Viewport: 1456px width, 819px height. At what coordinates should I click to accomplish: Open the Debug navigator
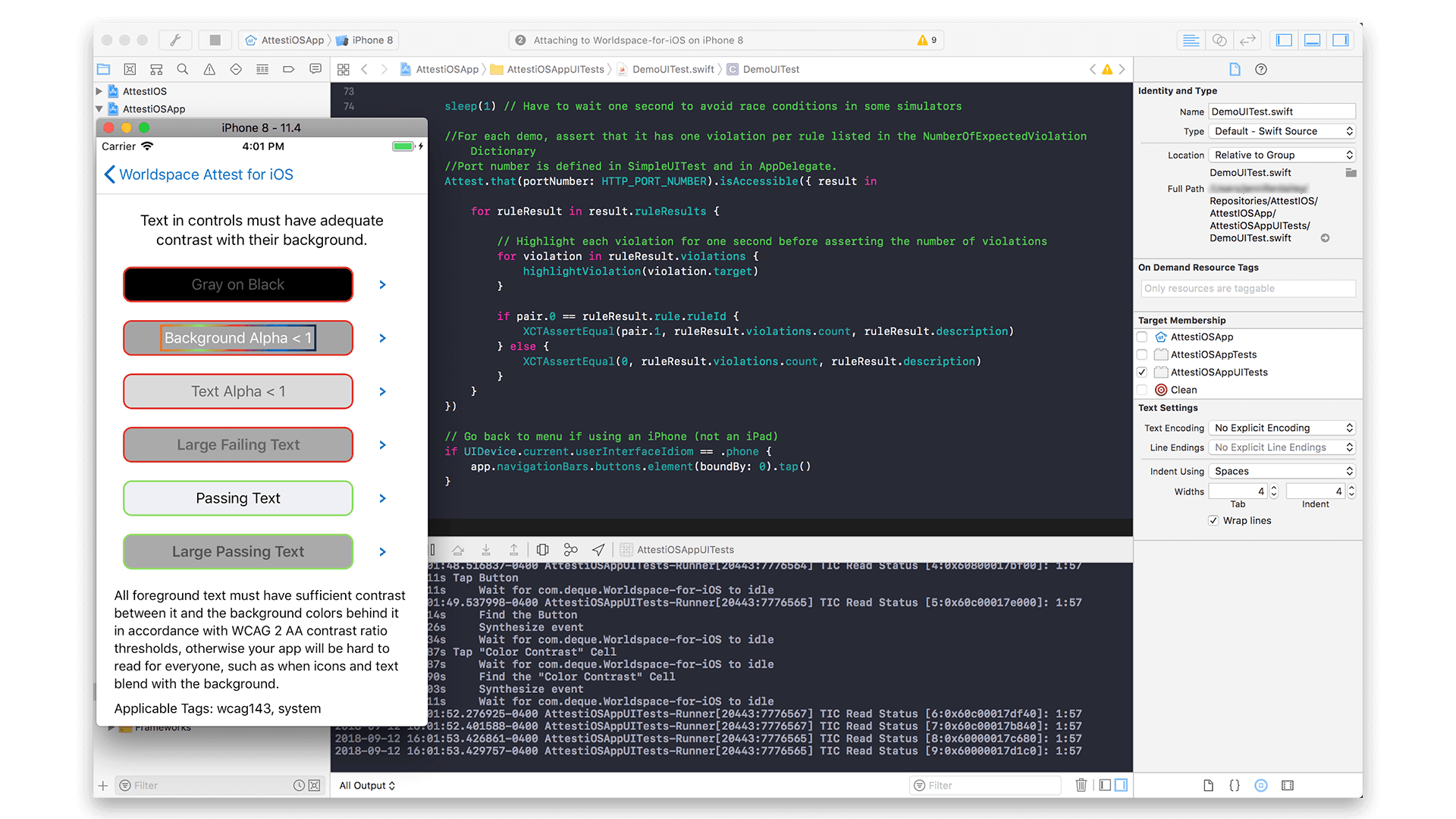point(262,69)
